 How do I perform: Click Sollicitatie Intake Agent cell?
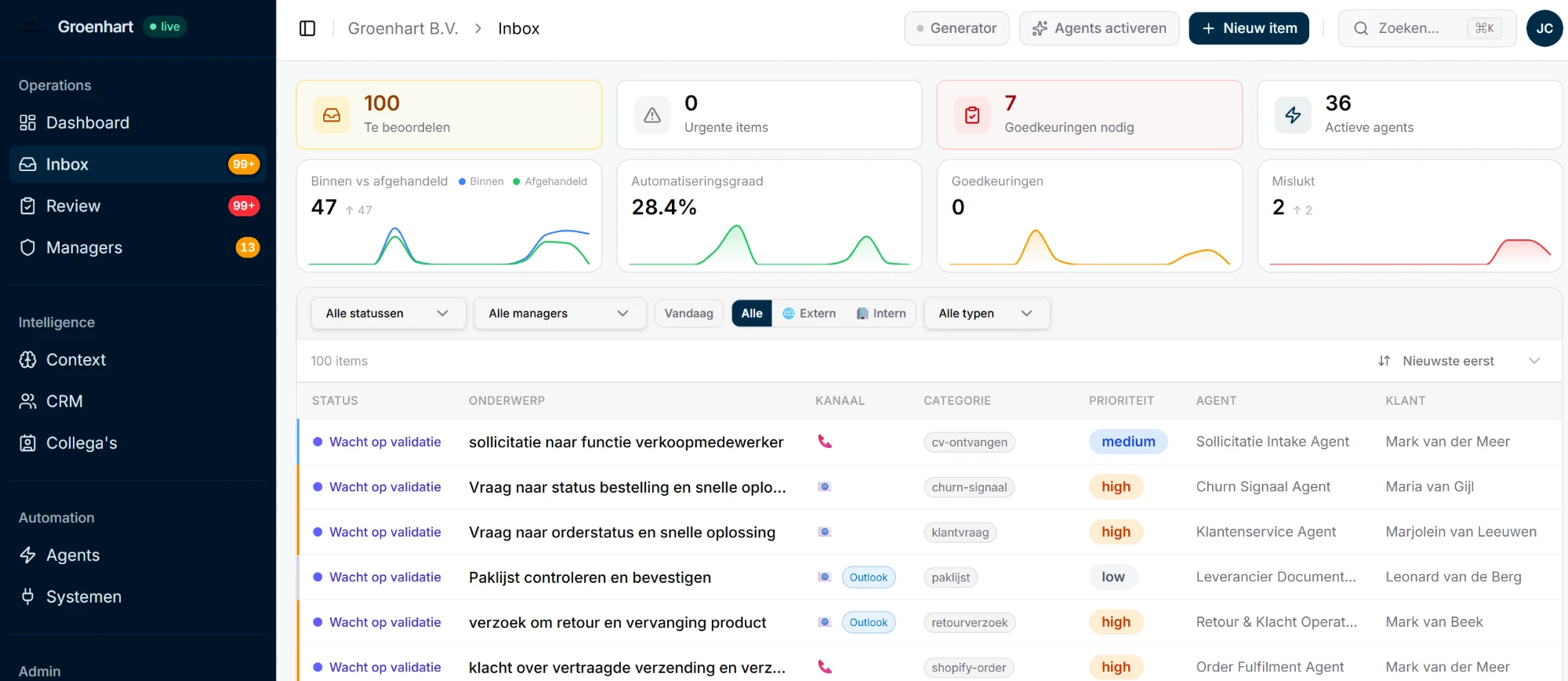(1272, 442)
